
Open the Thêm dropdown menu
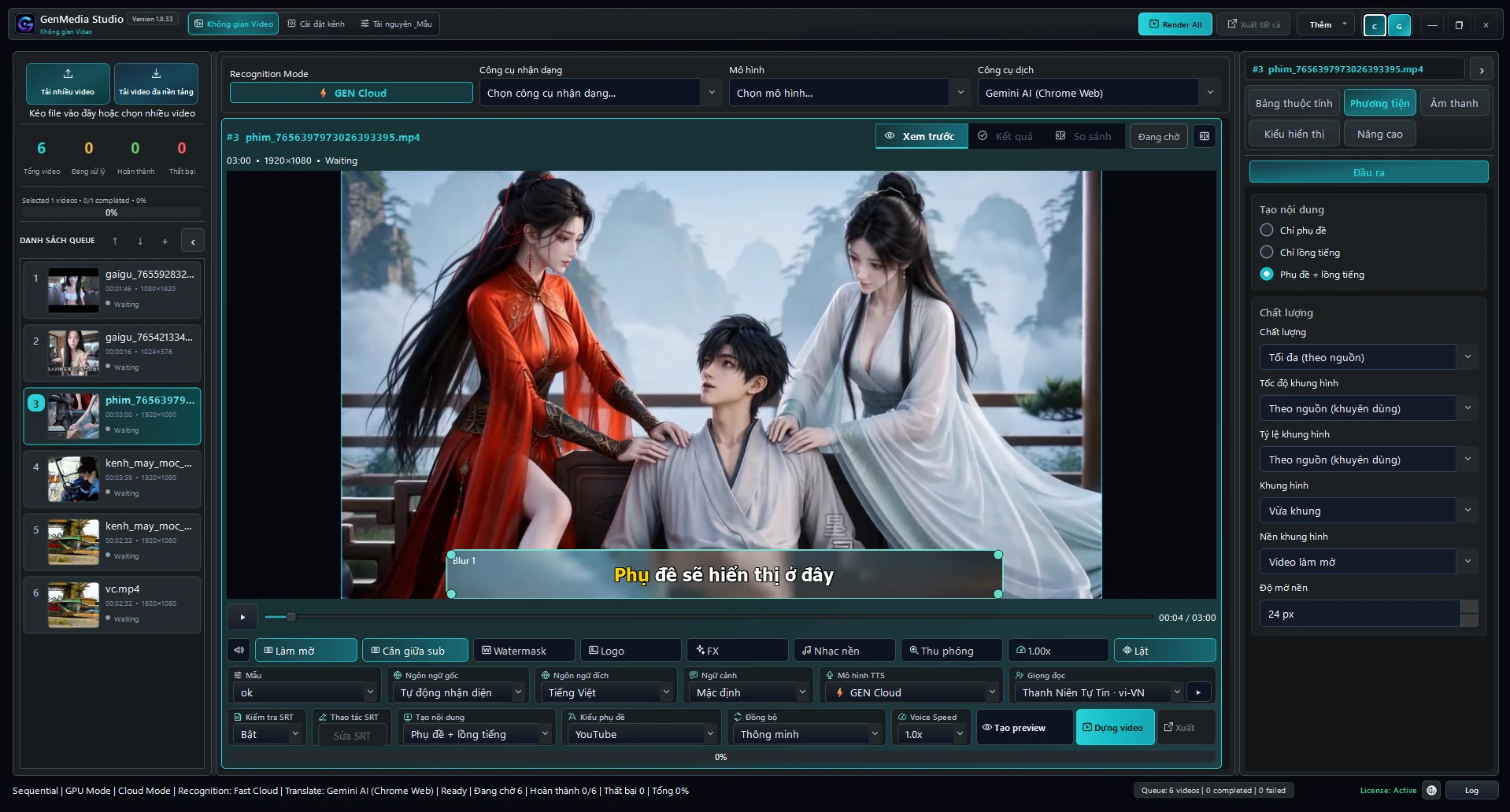tap(1326, 24)
